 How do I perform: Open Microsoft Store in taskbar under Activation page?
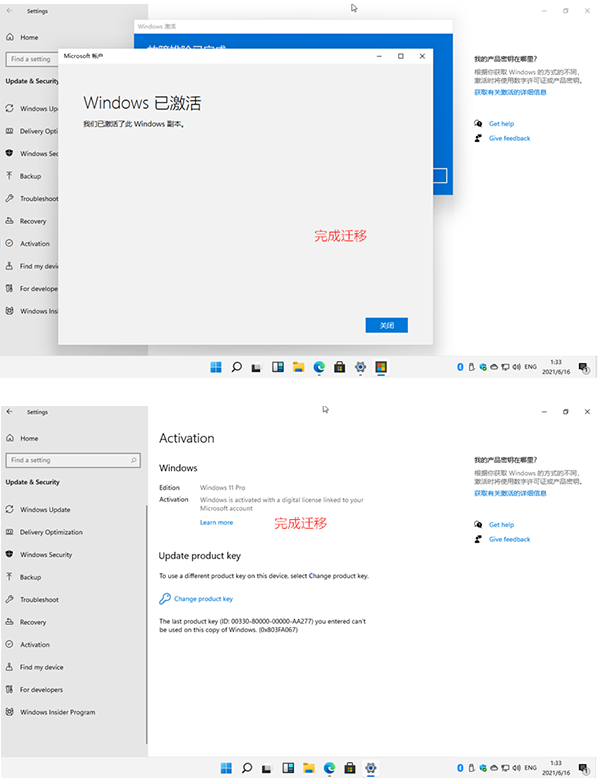(x=350, y=768)
